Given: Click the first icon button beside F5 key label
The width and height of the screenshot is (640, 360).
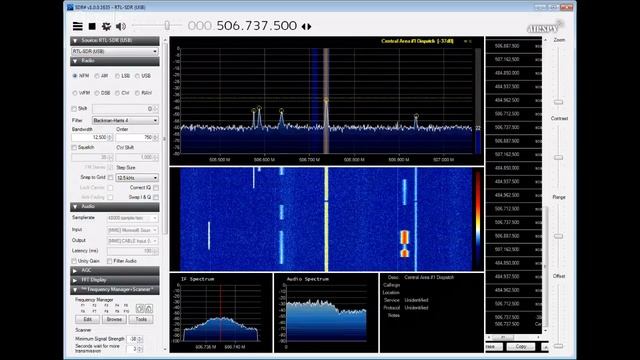Looking at the screenshot, I should pyautogui.click(x=140, y=309).
